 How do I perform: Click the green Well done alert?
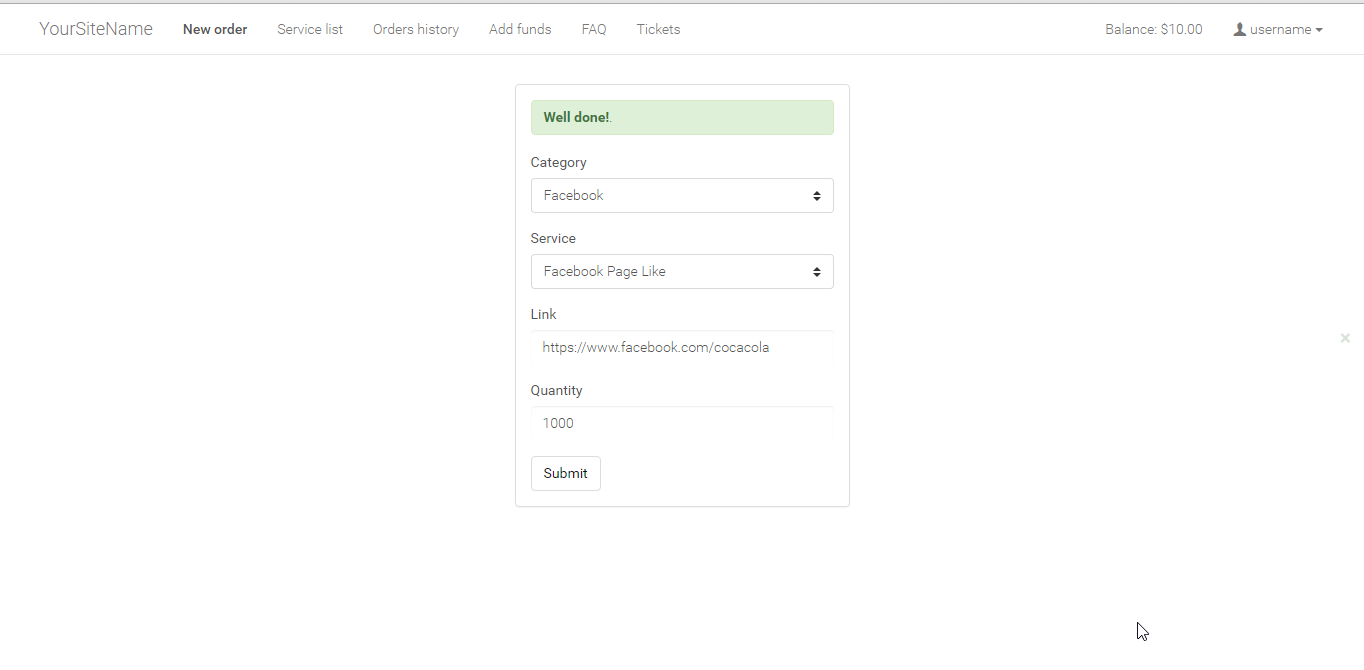682,118
